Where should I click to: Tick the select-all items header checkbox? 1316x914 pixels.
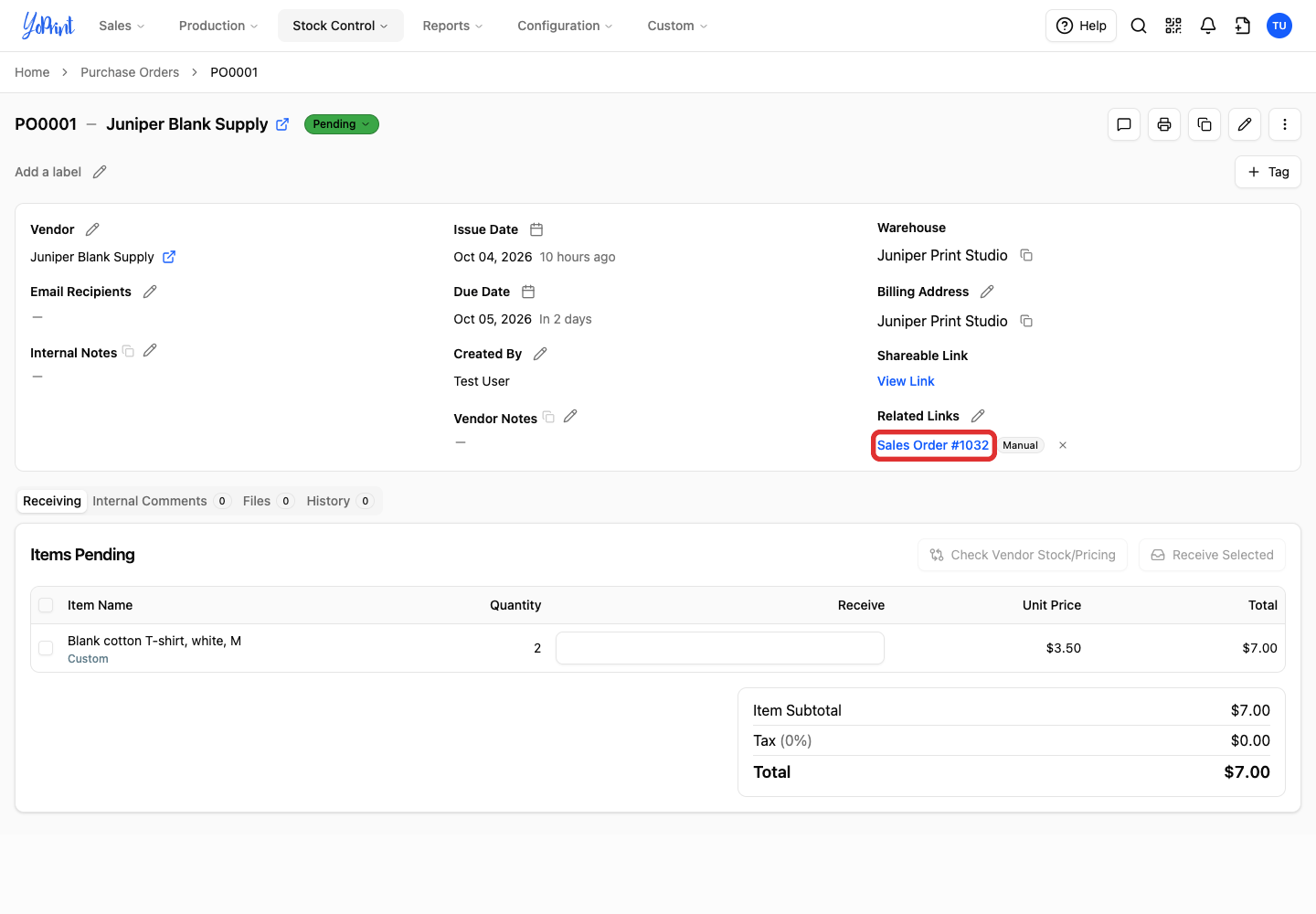click(x=46, y=605)
